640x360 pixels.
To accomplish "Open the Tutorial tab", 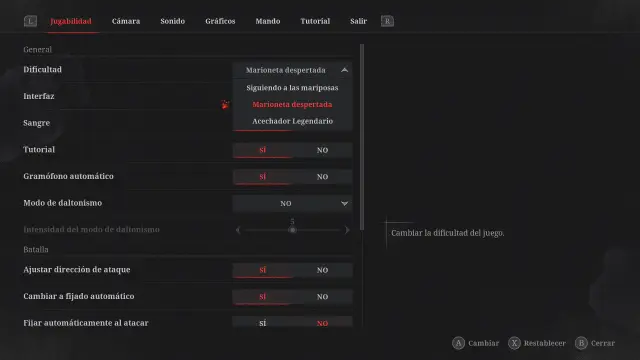I will click(315, 21).
